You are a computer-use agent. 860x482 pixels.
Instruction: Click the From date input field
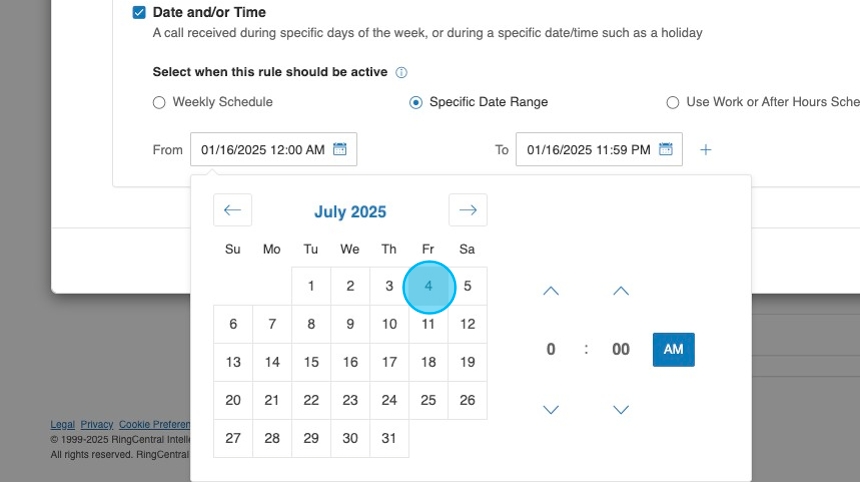coord(262,150)
